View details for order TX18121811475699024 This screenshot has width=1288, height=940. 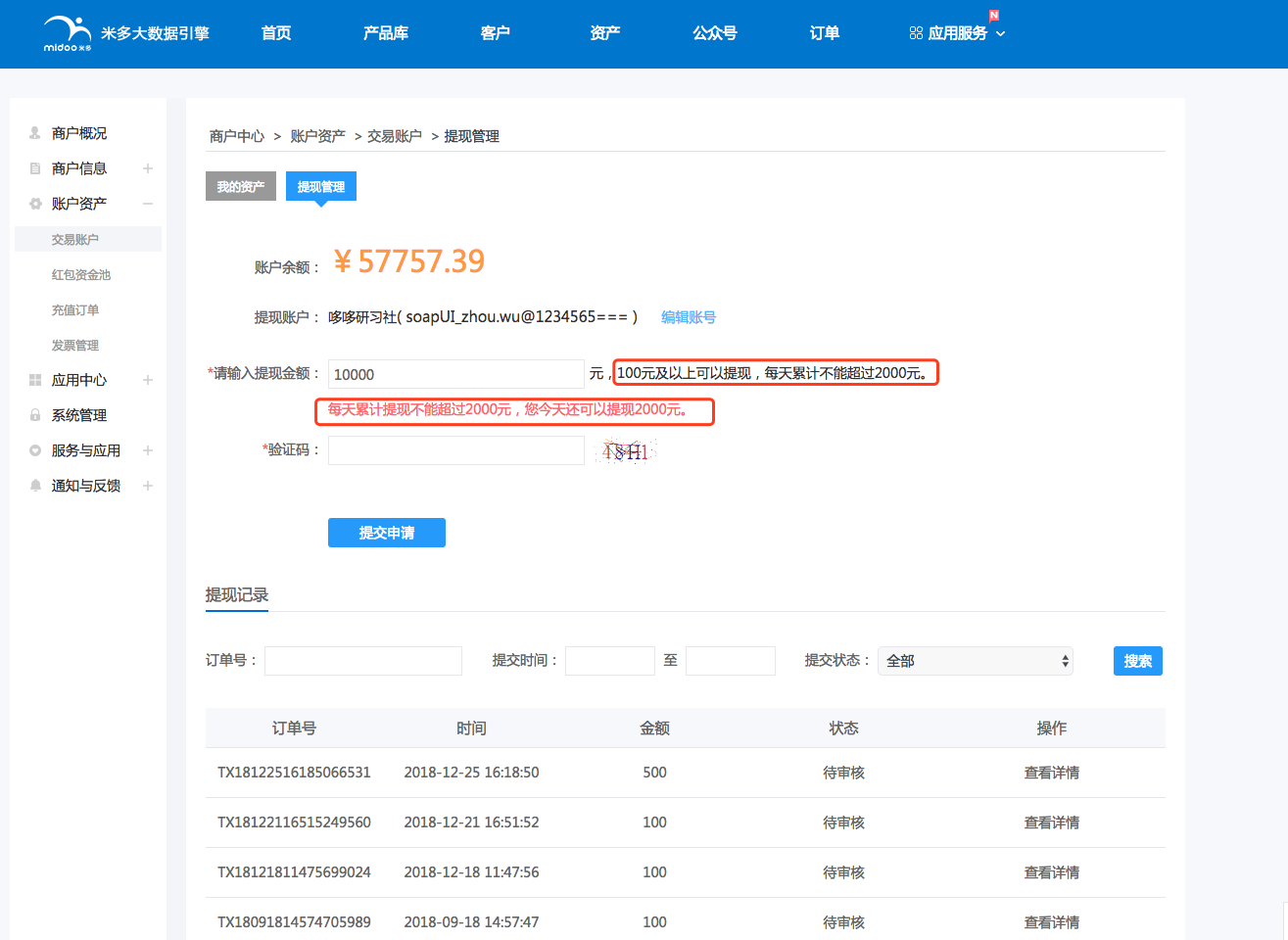pos(1052,872)
